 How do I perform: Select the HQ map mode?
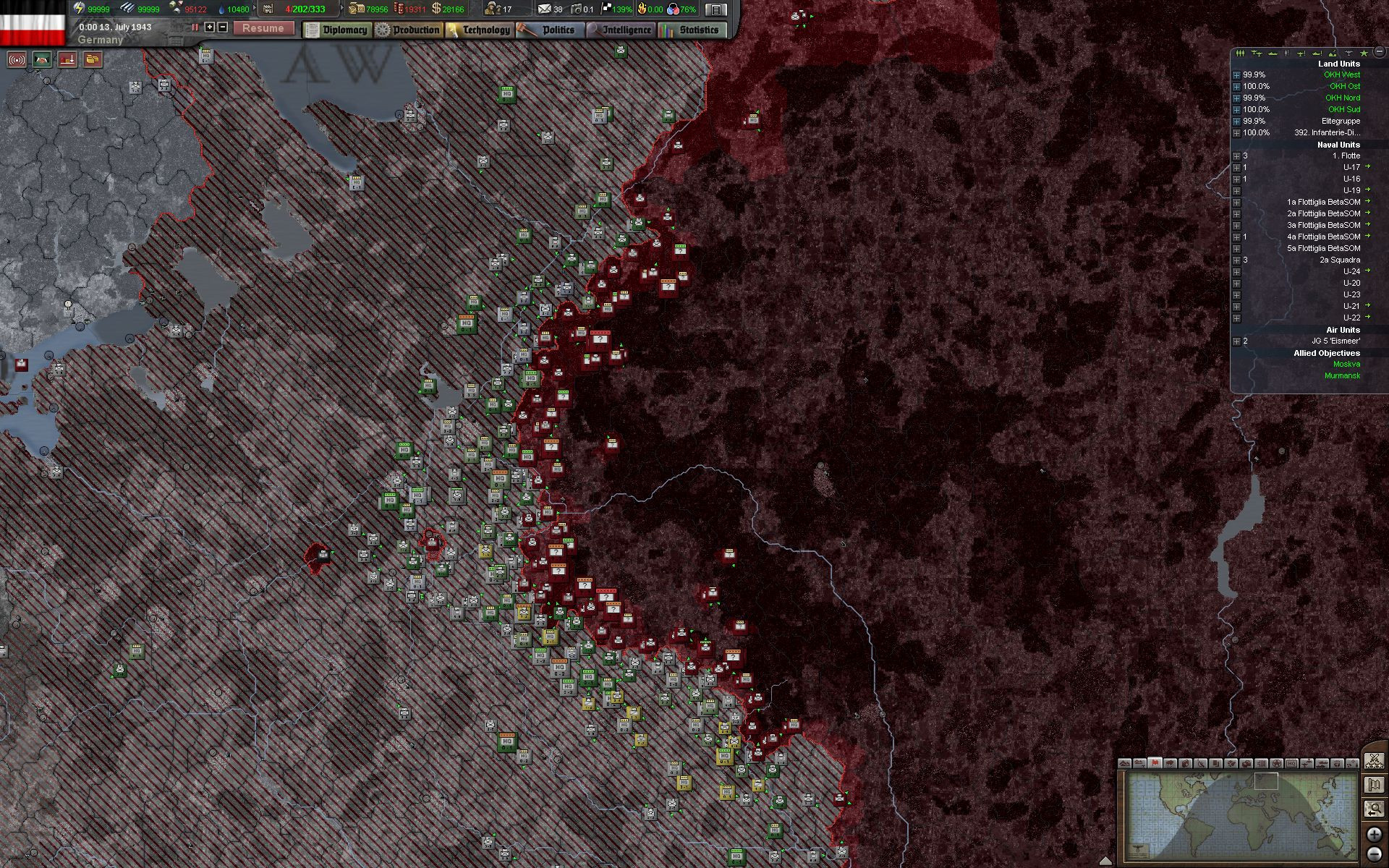click(1291, 763)
